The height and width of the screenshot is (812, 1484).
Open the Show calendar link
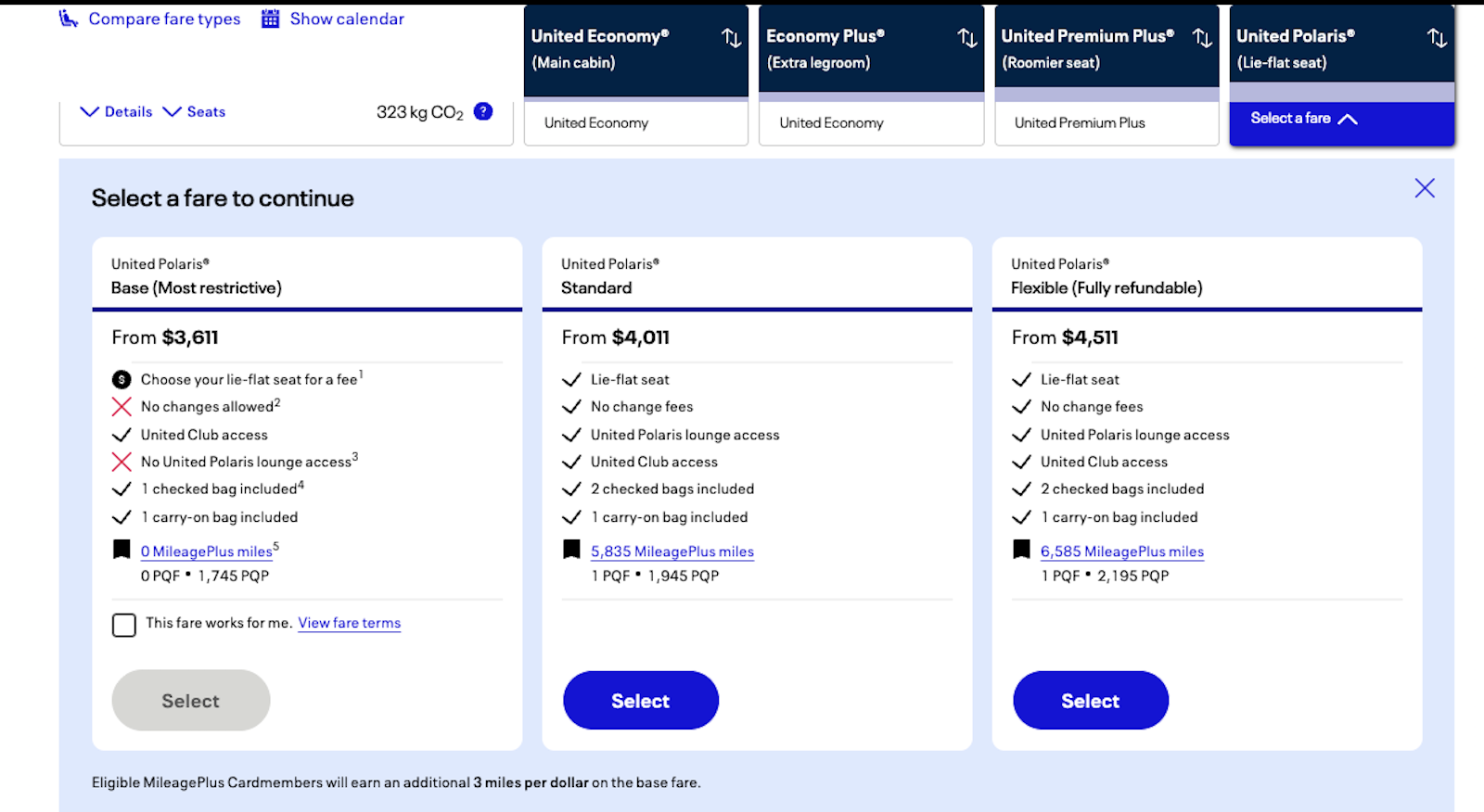click(x=347, y=19)
